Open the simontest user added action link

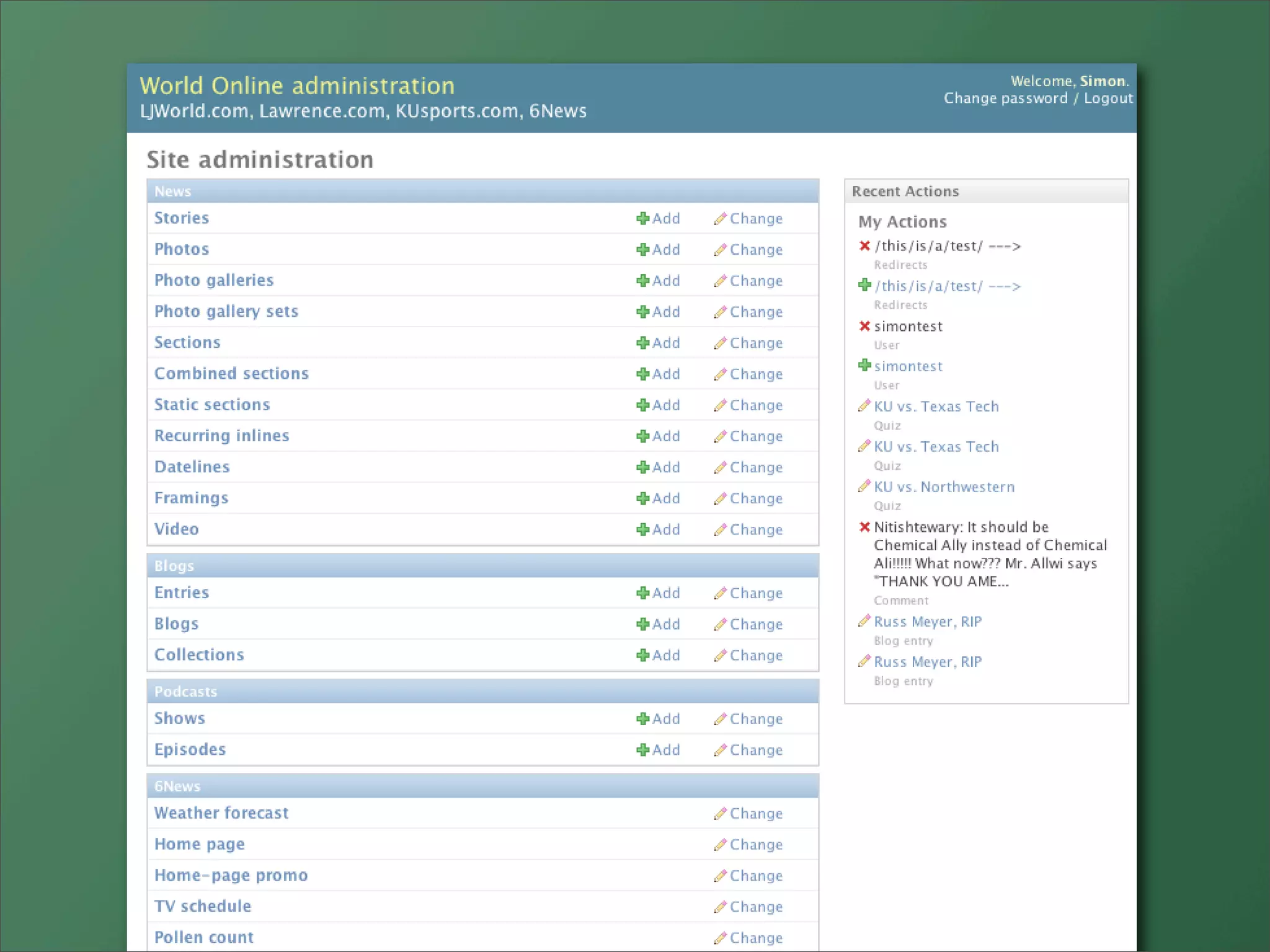point(908,366)
